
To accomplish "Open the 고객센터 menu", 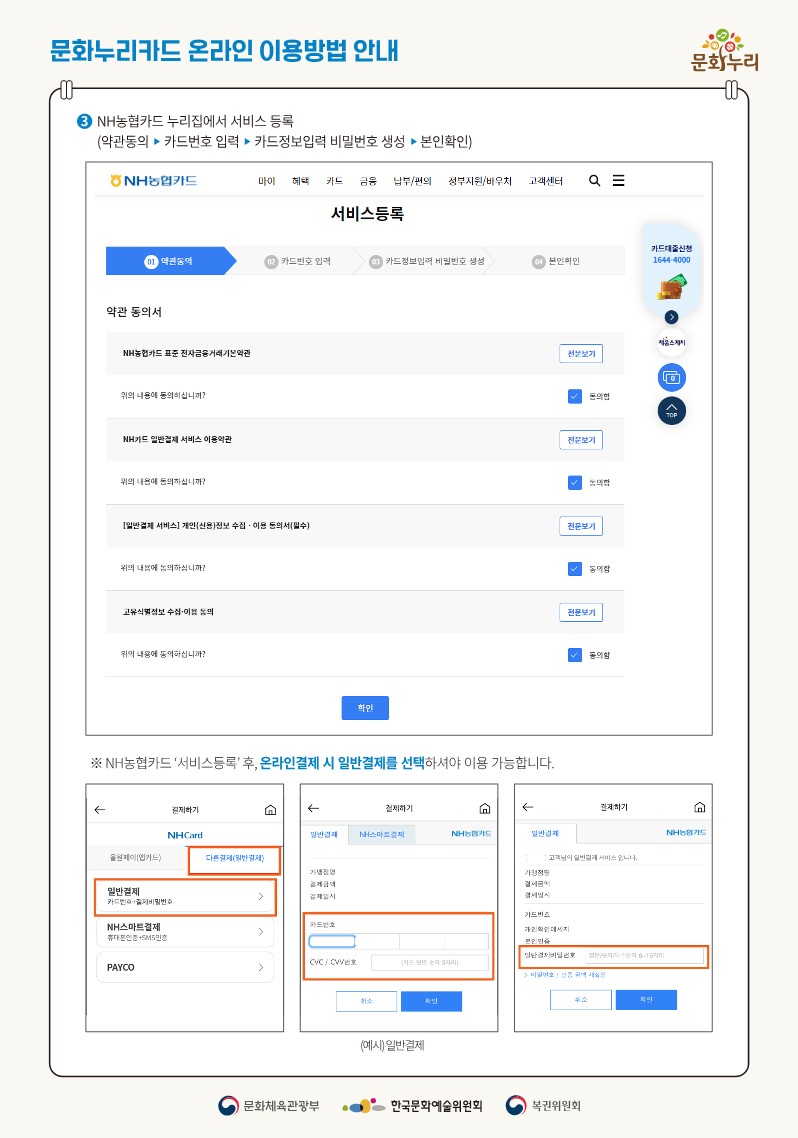I will point(546,181).
